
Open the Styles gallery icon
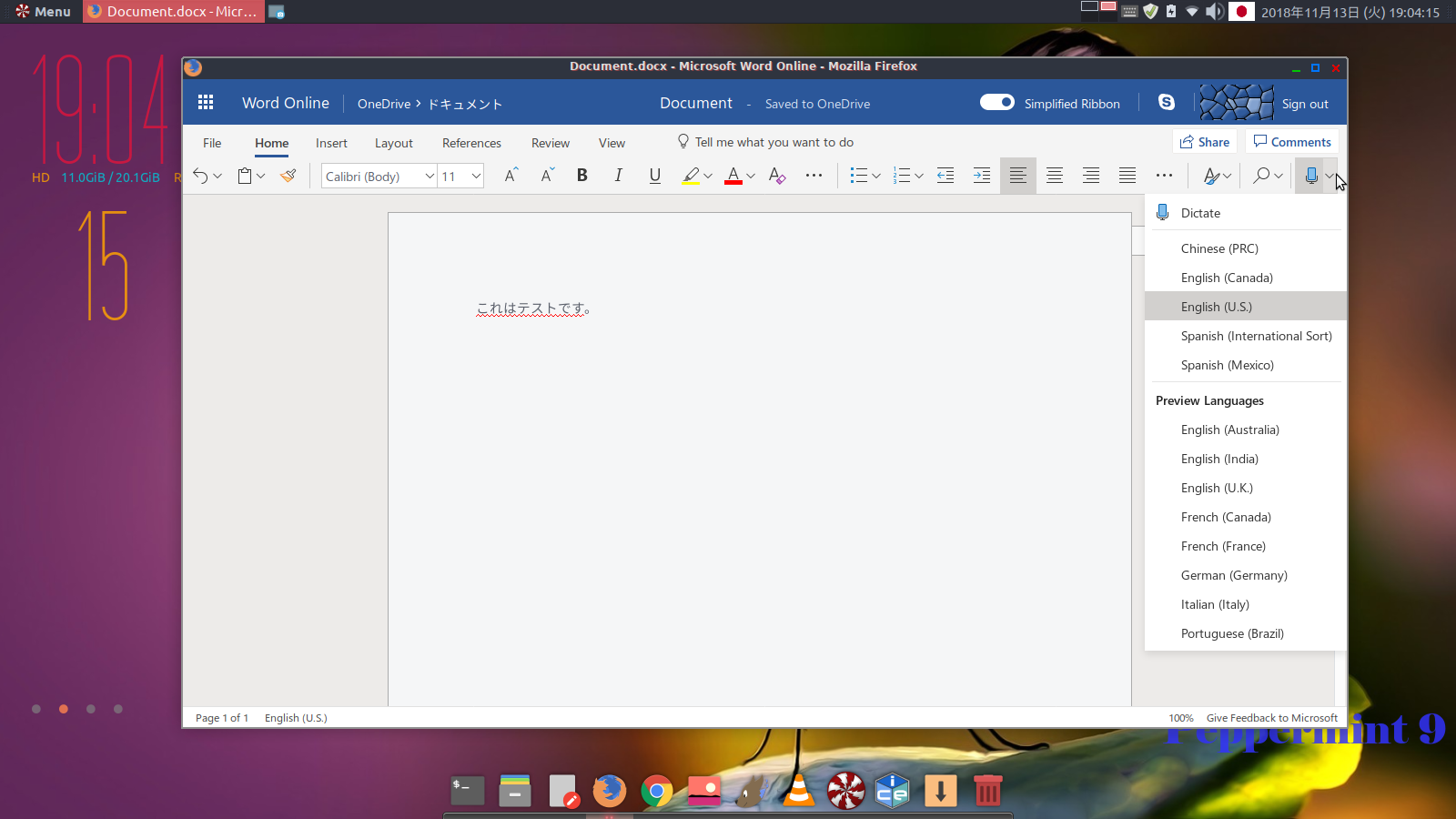click(x=1211, y=176)
